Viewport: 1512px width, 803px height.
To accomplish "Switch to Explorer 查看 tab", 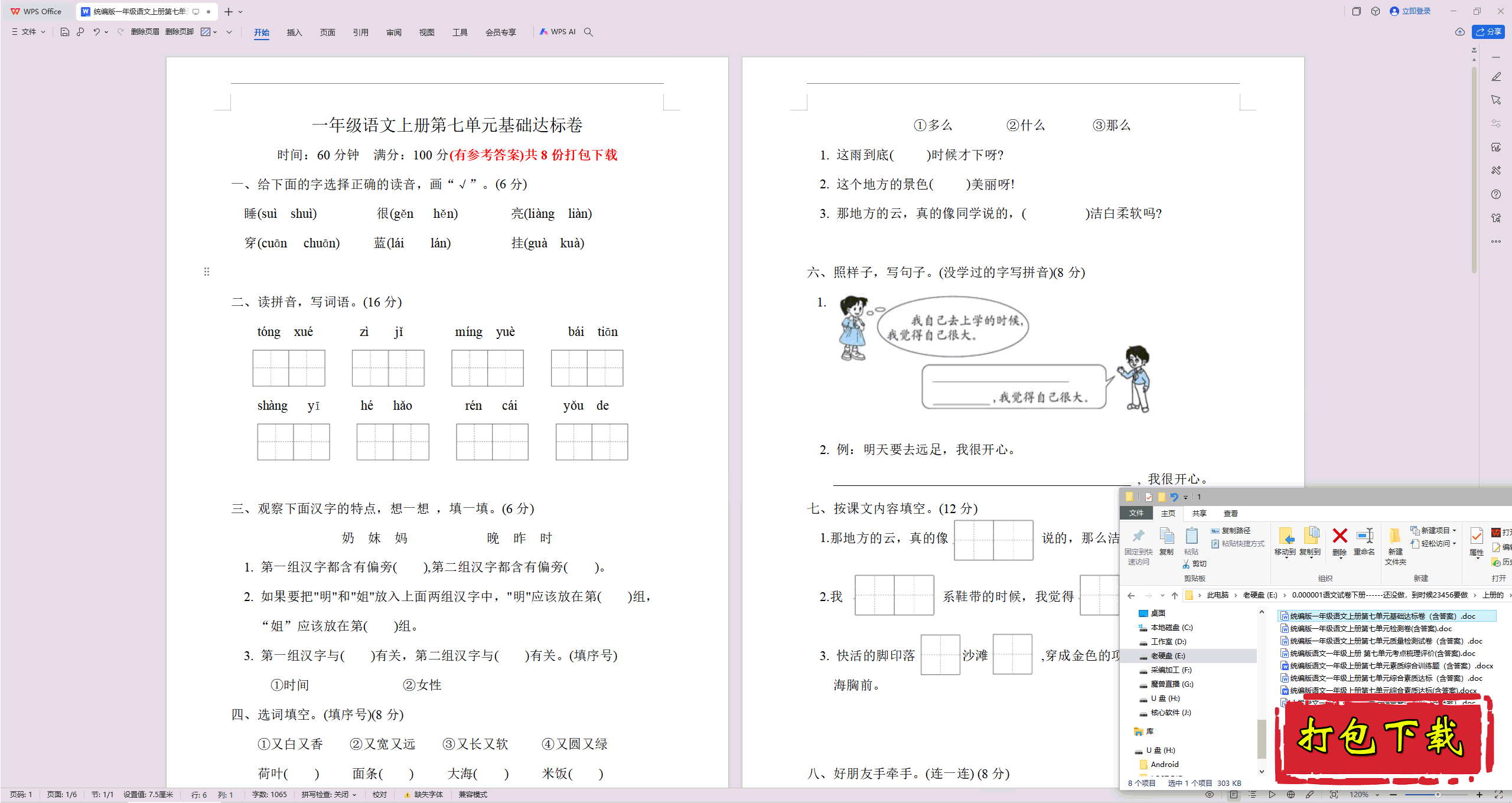I will pos(1231,513).
